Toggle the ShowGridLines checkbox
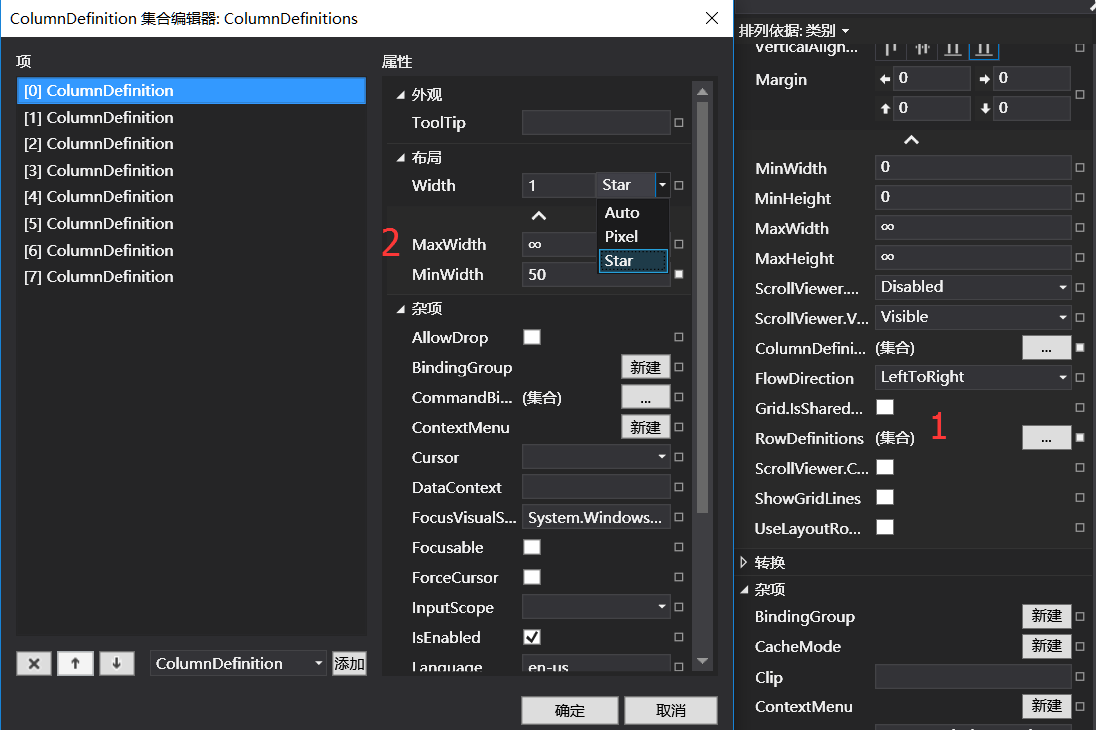This screenshot has height=730, width=1096. pos(884,497)
